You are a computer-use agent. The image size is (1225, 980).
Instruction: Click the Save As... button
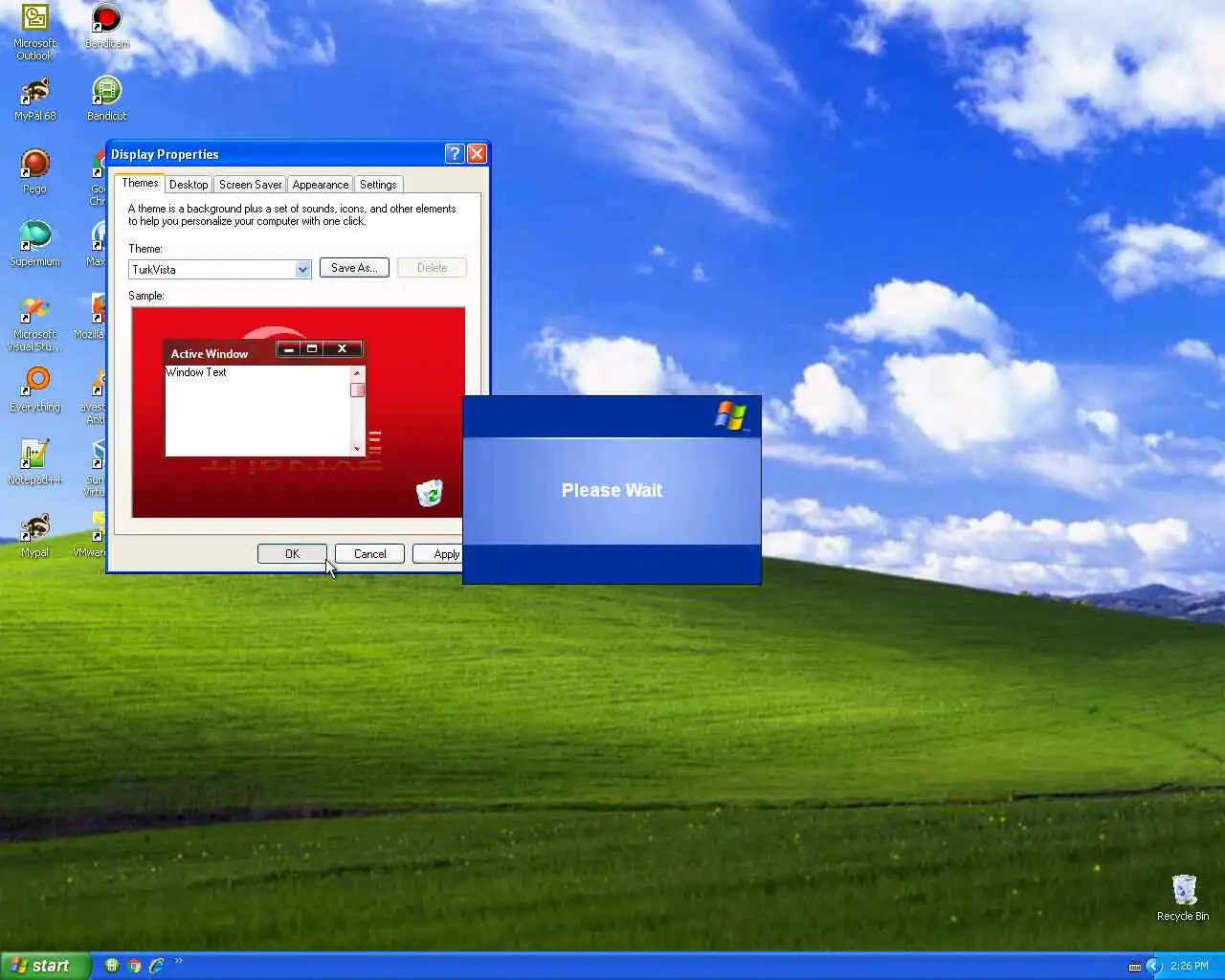click(x=354, y=268)
